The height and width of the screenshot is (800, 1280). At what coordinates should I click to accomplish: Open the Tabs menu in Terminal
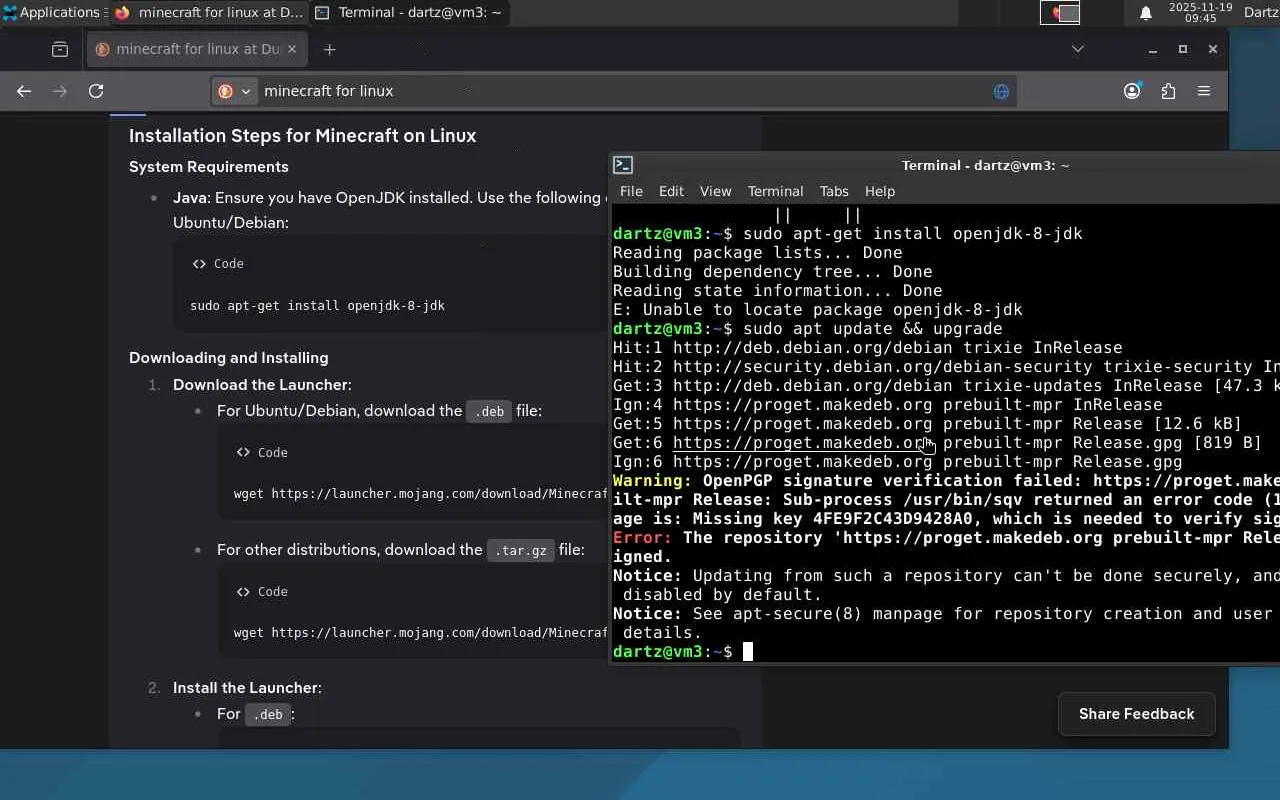[834, 191]
